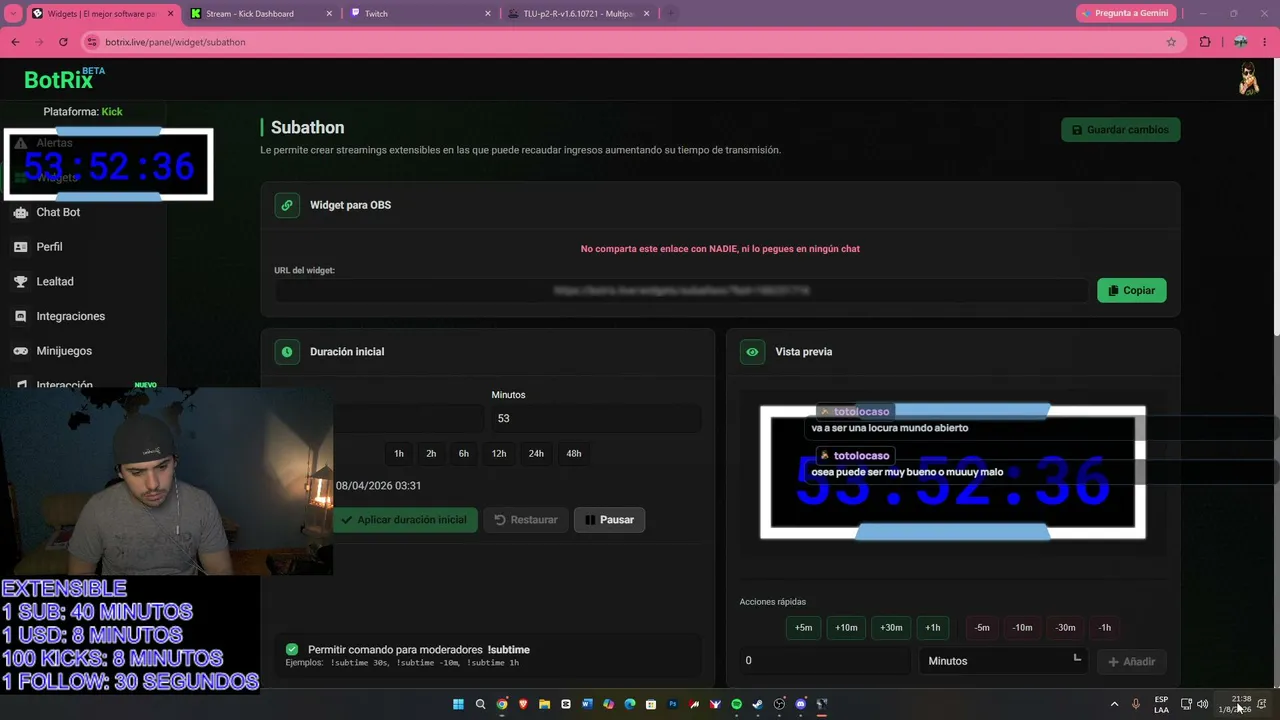Click the Guardar cambios button
This screenshot has height=720, width=1280.
click(1121, 130)
